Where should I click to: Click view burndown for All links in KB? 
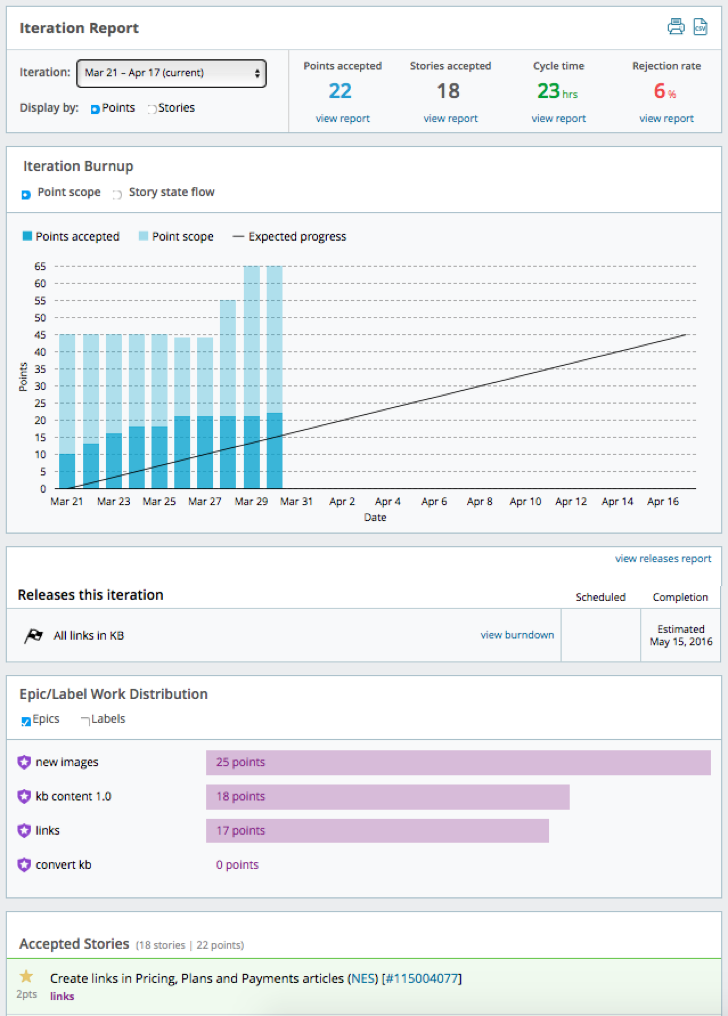click(517, 635)
